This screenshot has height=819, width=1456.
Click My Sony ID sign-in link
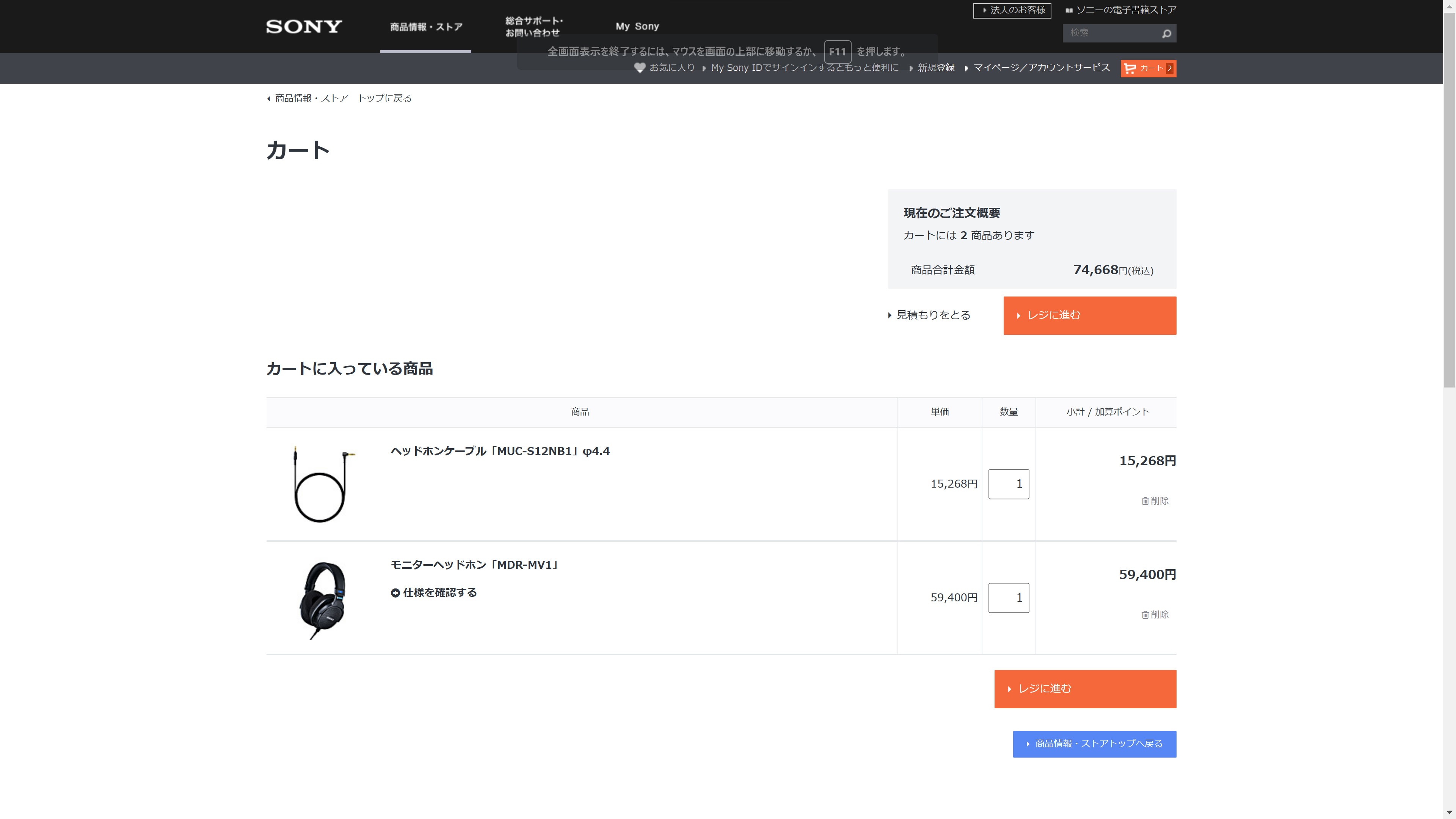click(x=804, y=68)
